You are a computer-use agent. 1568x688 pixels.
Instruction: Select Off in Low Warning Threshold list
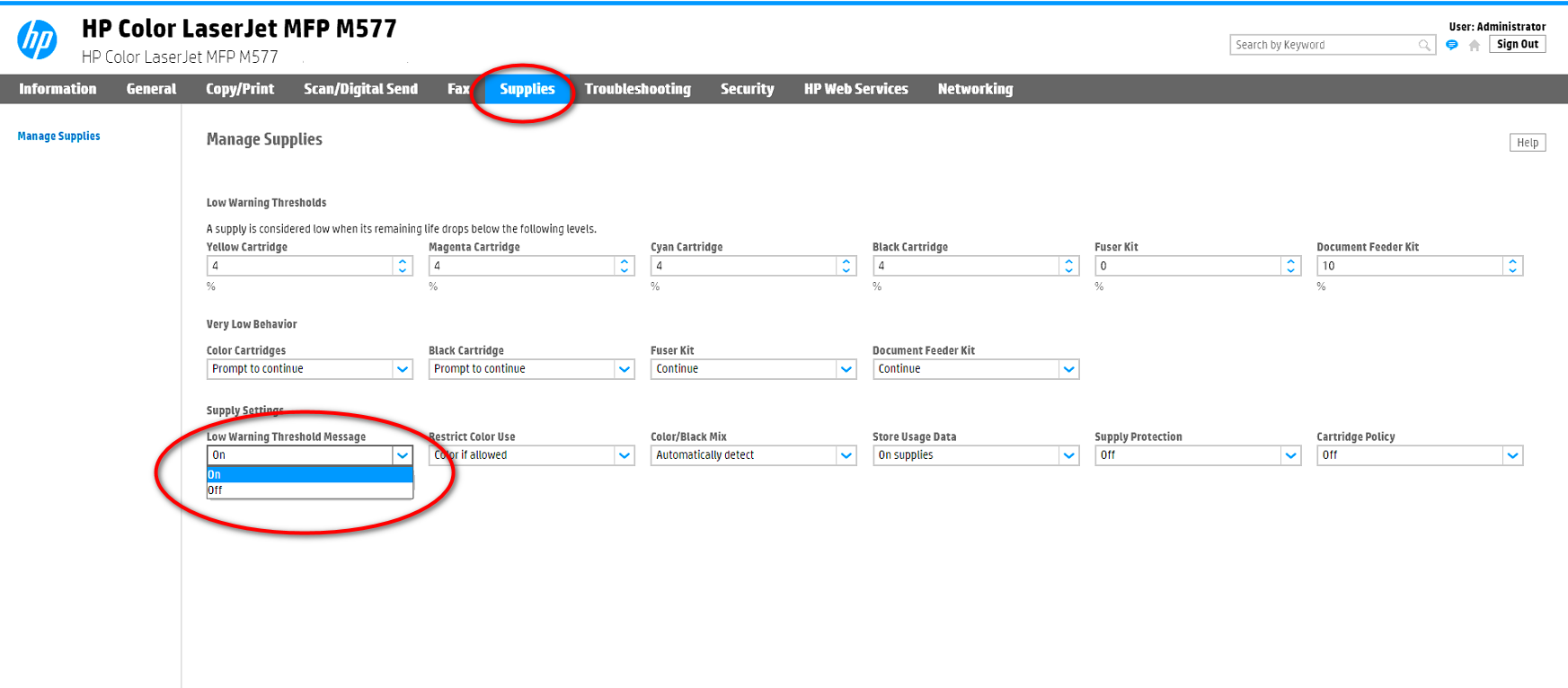tap(310, 490)
